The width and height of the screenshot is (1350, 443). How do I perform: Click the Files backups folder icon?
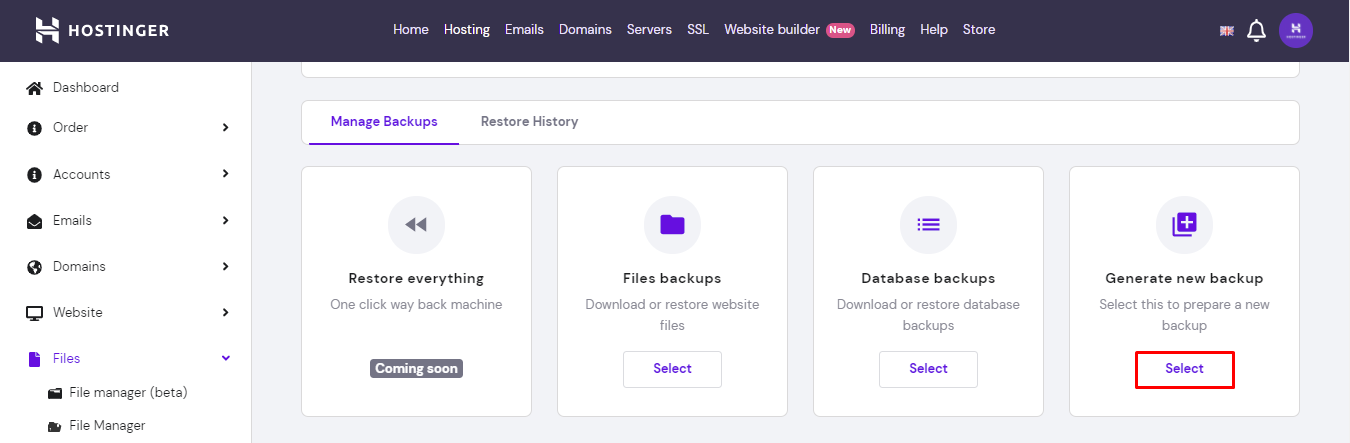point(672,224)
